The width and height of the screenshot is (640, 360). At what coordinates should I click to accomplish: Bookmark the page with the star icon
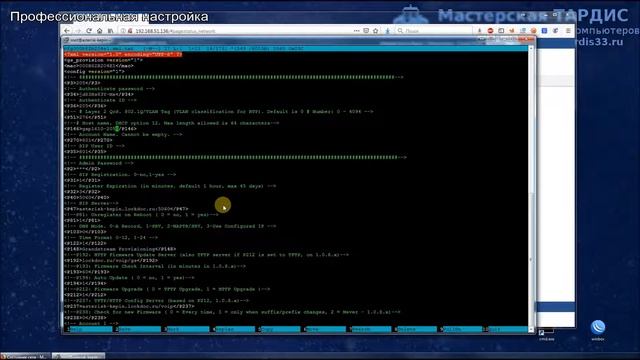coord(376,31)
